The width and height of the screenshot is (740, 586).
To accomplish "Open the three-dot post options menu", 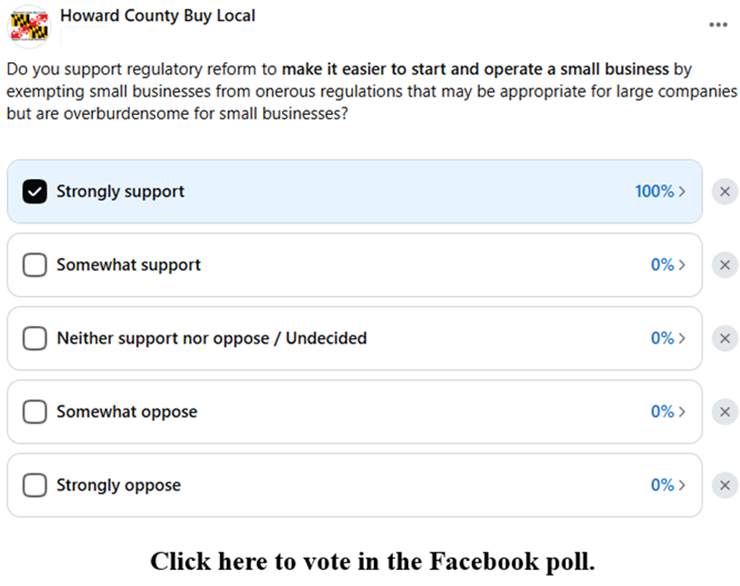I will (x=718, y=25).
